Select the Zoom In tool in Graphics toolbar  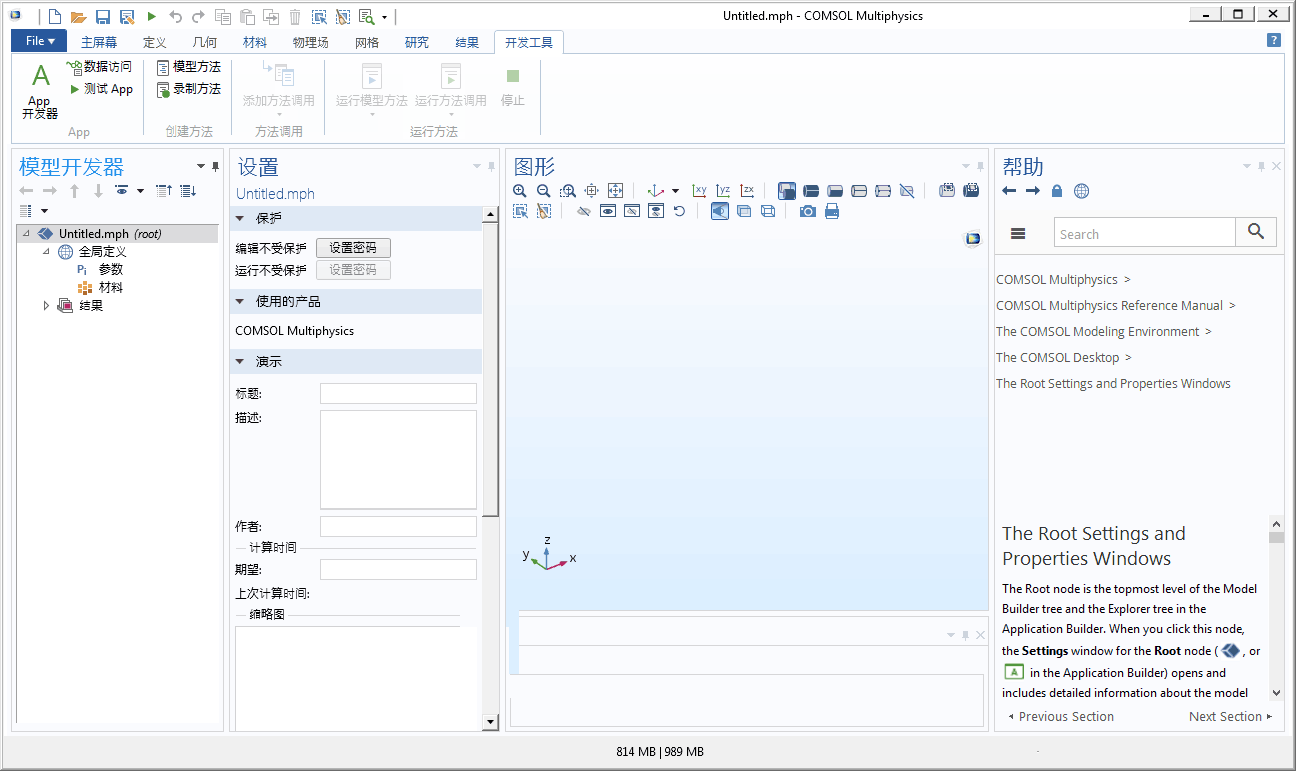tap(520, 190)
